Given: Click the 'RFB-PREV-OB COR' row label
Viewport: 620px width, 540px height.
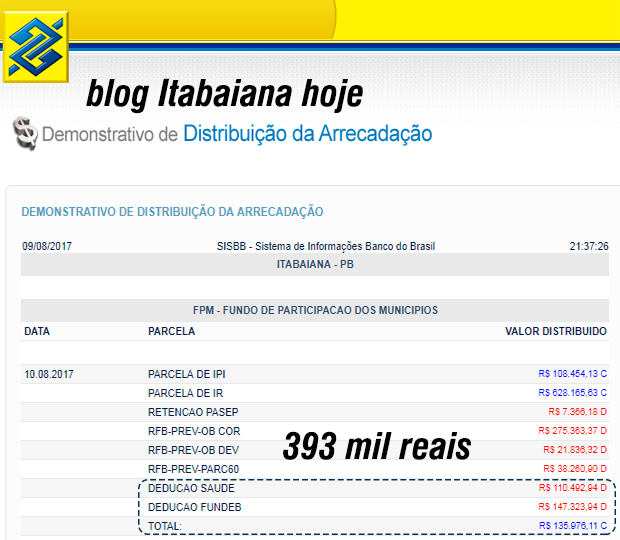Looking at the screenshot, I should tap(194, 431).
